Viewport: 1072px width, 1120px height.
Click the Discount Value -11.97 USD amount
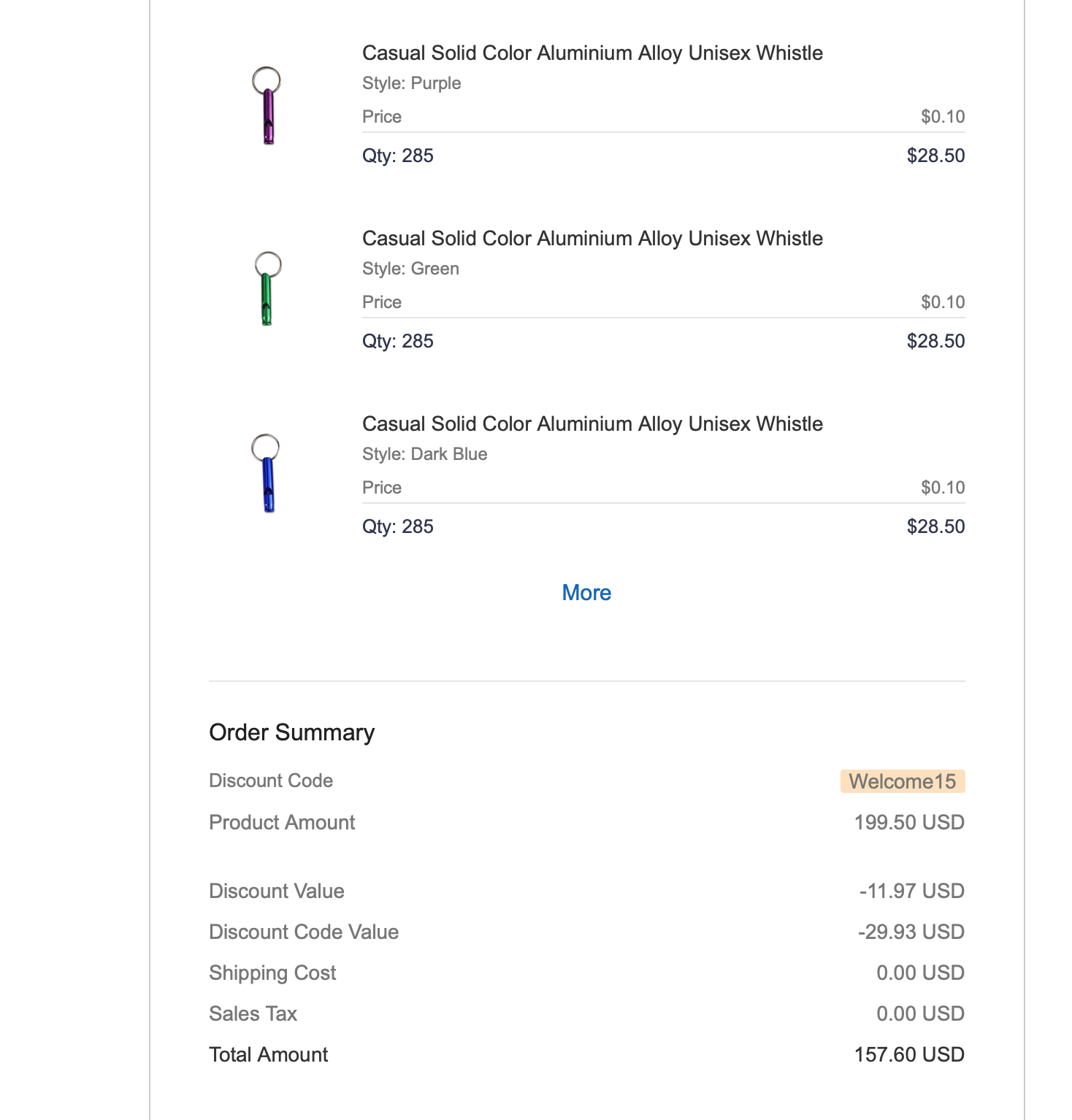pos(911,891)
